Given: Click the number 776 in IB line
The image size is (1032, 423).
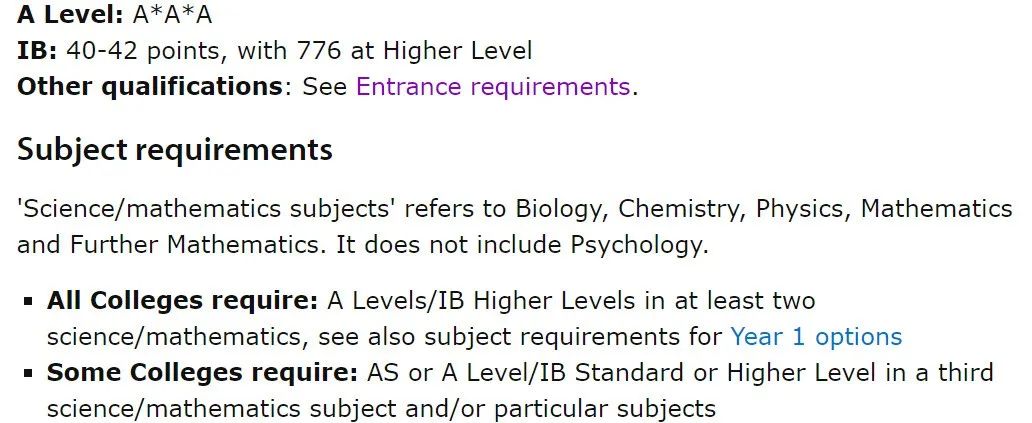Looking at the screenshot, I should (319, 51).
